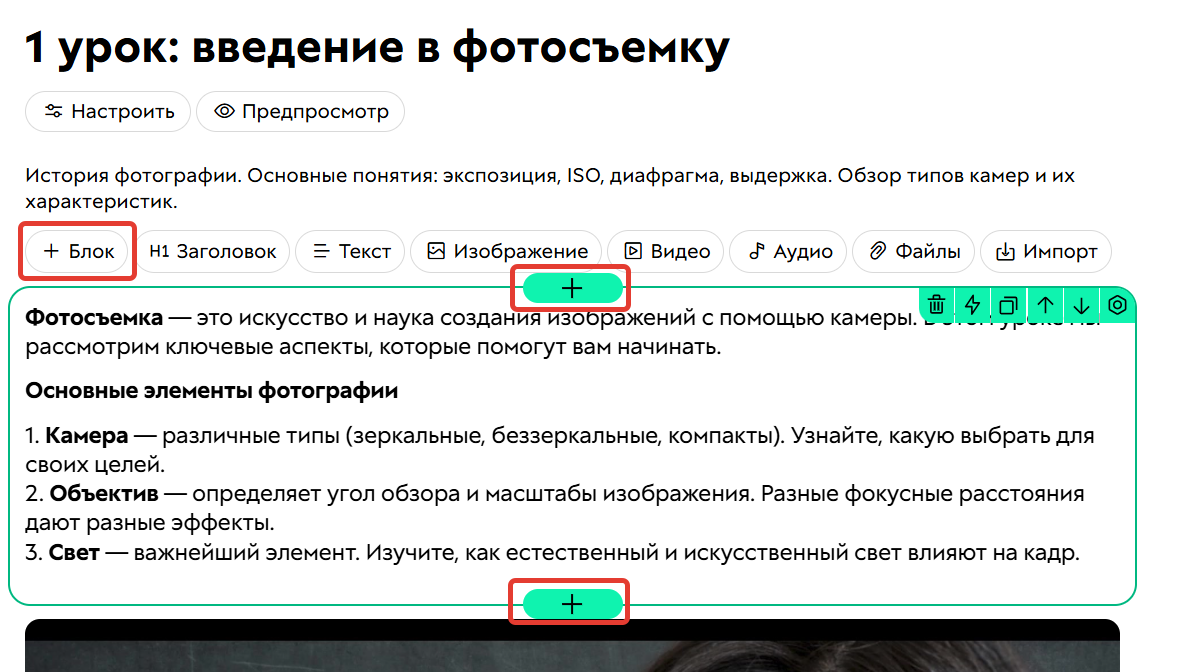Screen dimensions: 1193x672
Task: Click the bold word "Свет" in list
Action: [x=74, y=552]
